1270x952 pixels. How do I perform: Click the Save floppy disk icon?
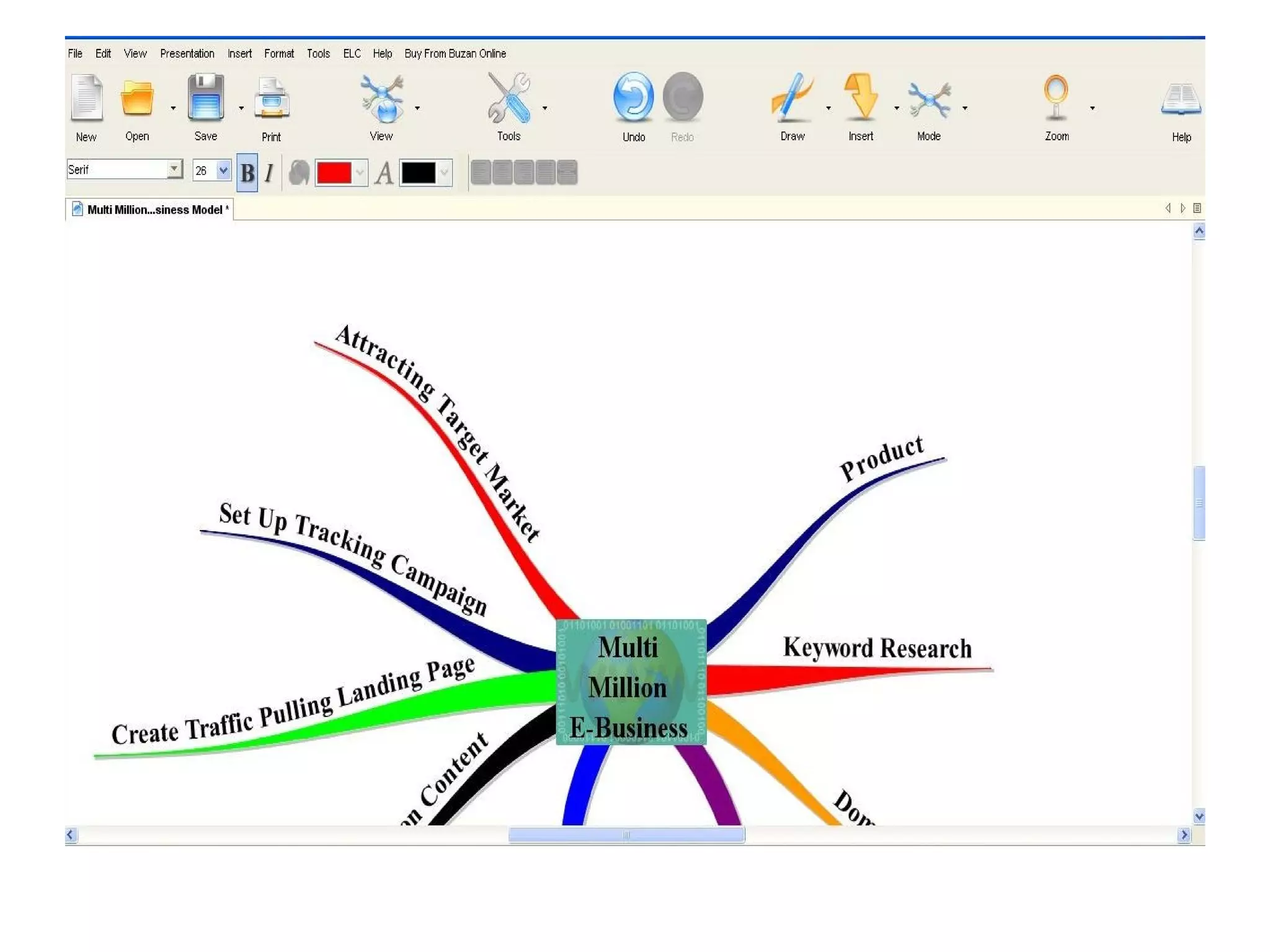[x=205, y=97]
